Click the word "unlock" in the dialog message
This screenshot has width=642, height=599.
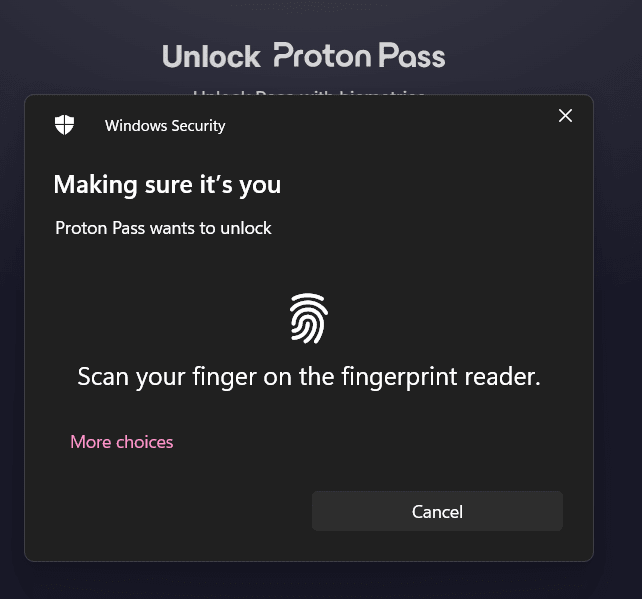(246, 228)
